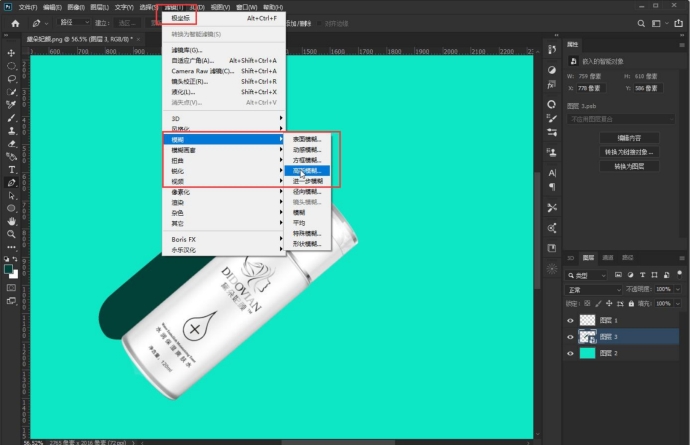The width and height of the screenshot is (690, 445).
Task: Toggle the layer filter on/off switch
Action: (680, 274)
